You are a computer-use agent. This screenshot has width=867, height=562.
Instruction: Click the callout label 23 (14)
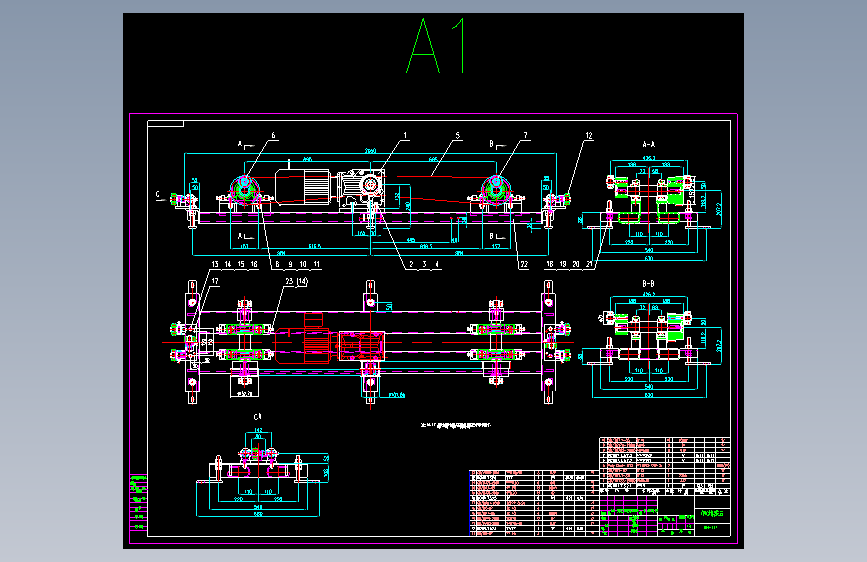coord(296,282)
